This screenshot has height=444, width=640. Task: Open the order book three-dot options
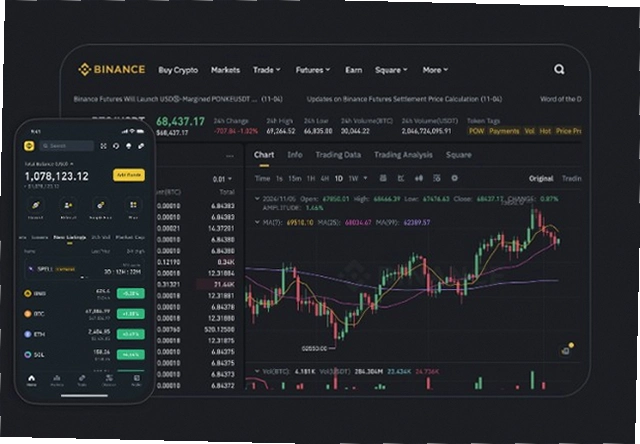230,156
